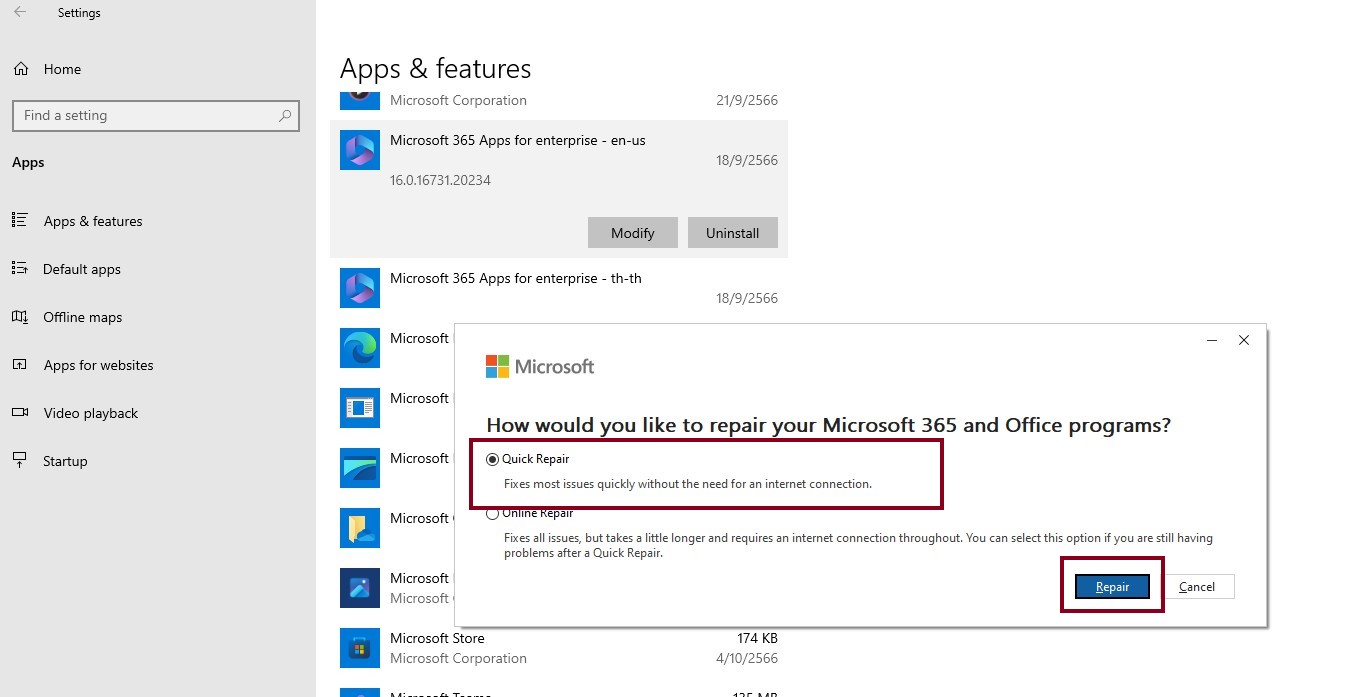Viewport: 1353px width, 697px height.
Task: Click the OneDrive folder-cloud icon
Action: (359, 528)
